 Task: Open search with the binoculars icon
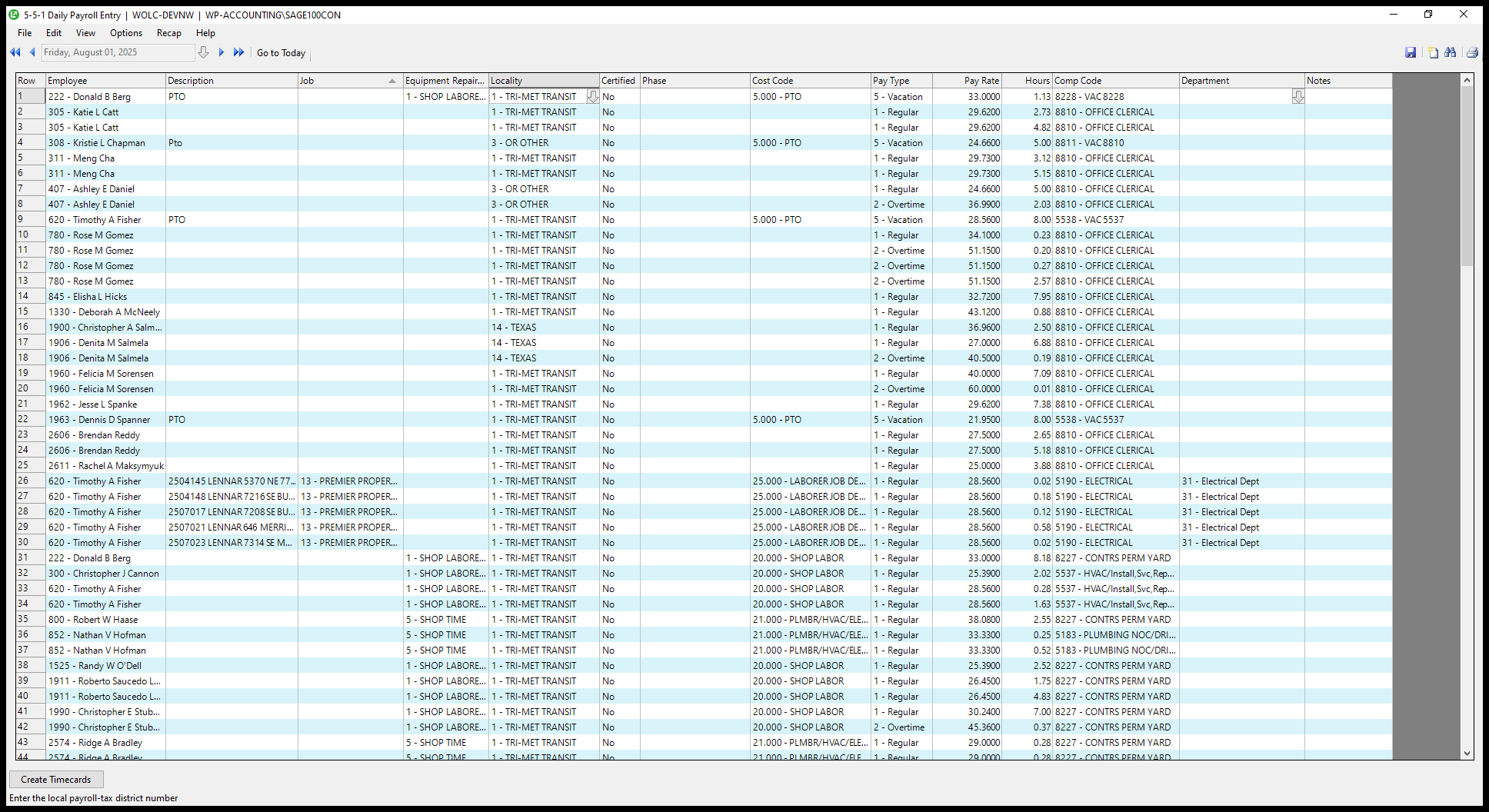tap(1451, 52)
